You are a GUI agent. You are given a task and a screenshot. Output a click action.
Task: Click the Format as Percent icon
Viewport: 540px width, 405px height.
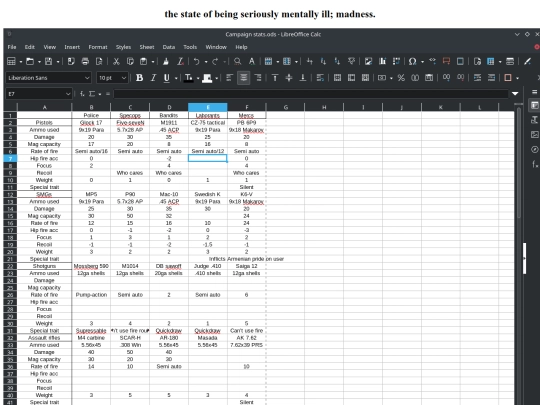[401, 78]
